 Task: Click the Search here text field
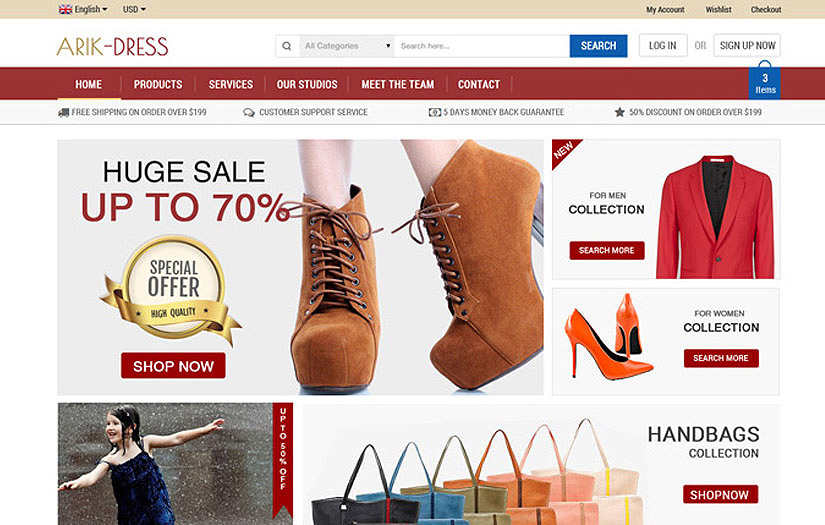[x=480, y=46]
